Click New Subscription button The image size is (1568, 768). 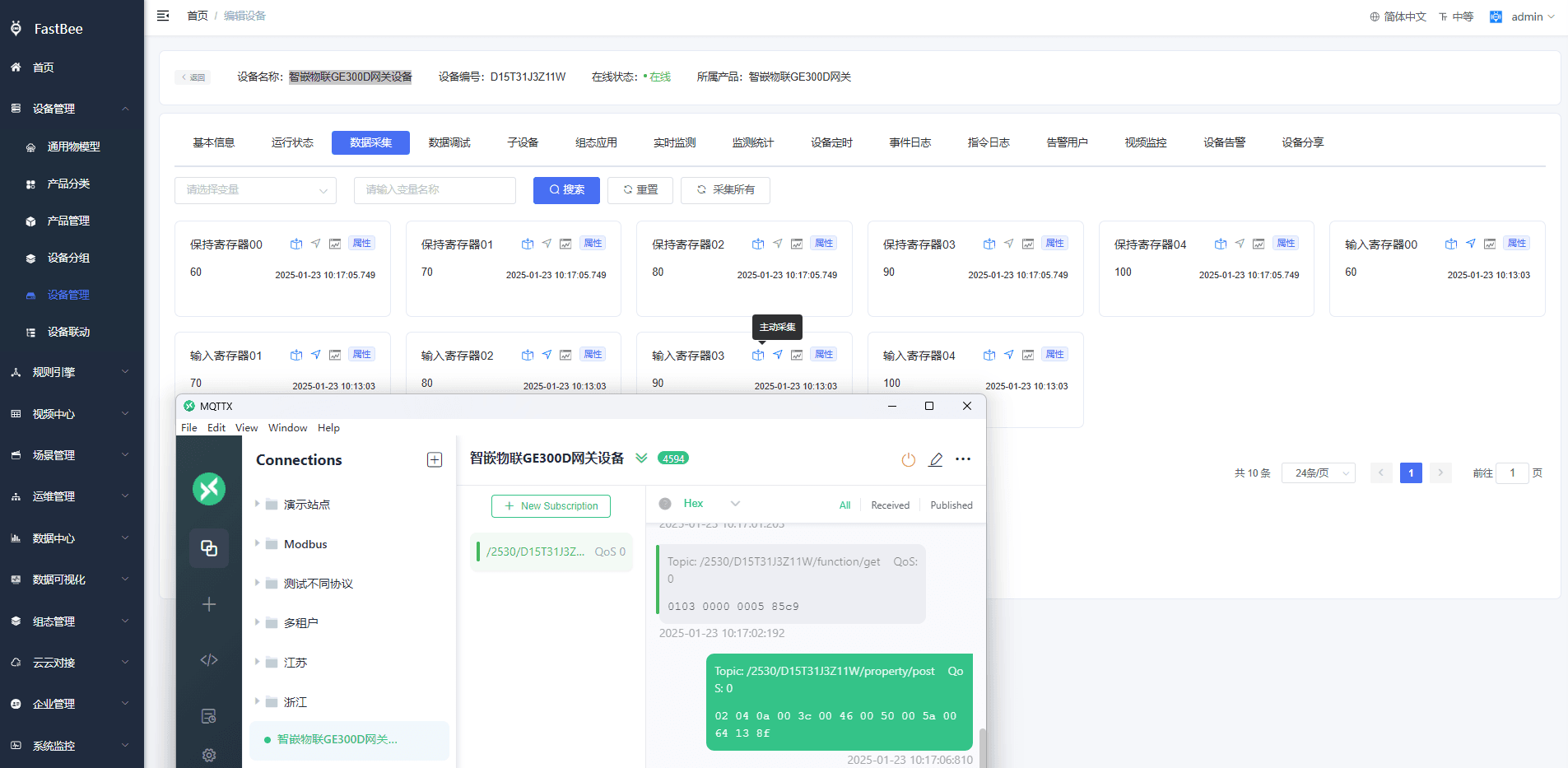[551, 506]
